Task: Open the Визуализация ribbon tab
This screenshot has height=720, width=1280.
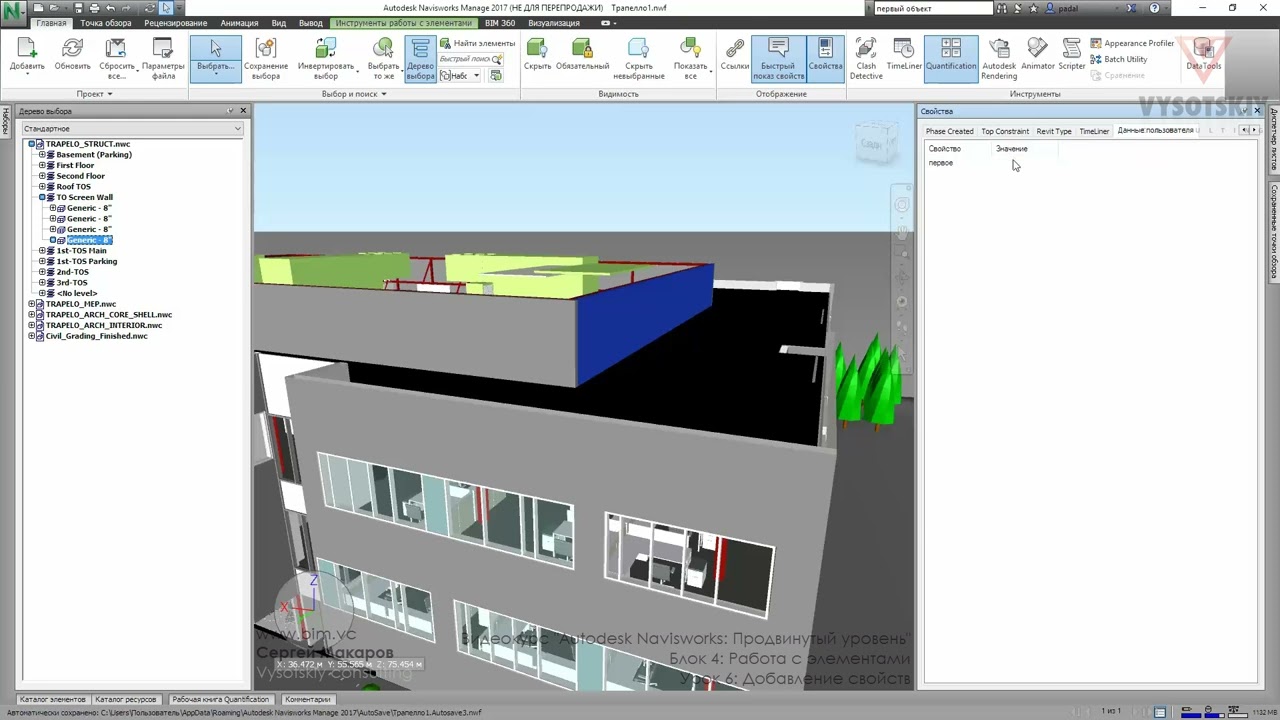Action: tap(554, 23)
